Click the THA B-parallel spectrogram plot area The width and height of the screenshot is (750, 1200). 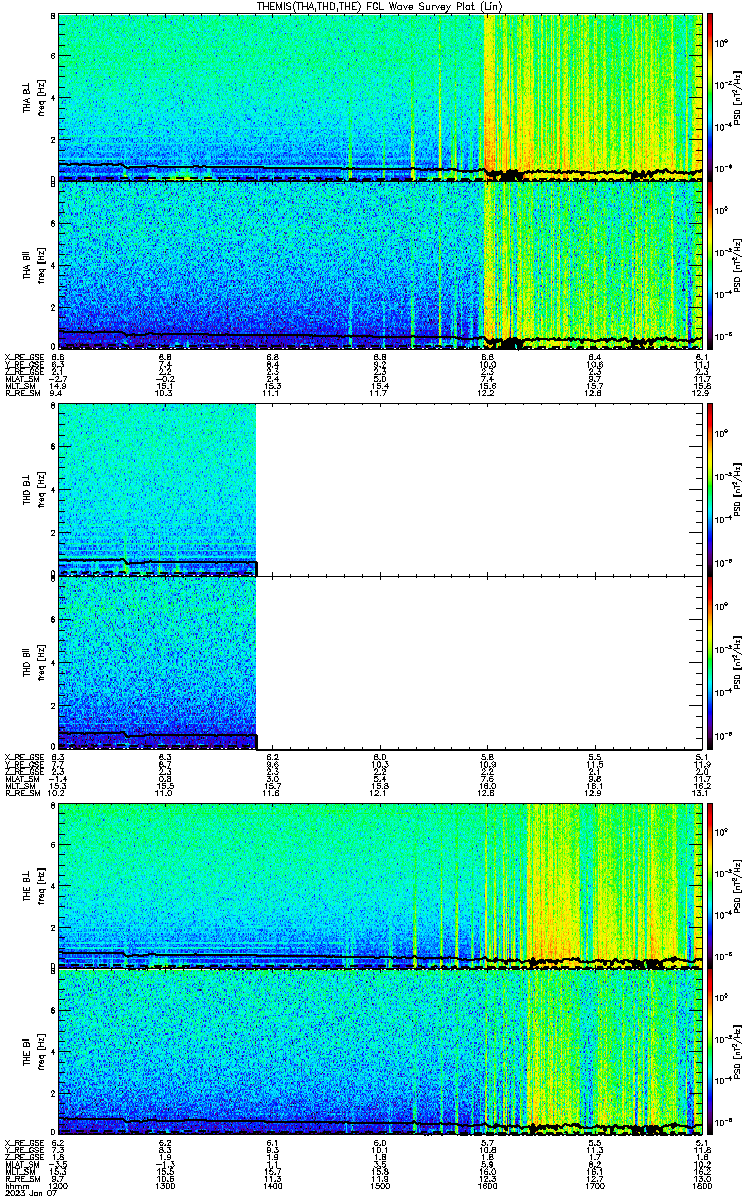[x=380, y=265]
